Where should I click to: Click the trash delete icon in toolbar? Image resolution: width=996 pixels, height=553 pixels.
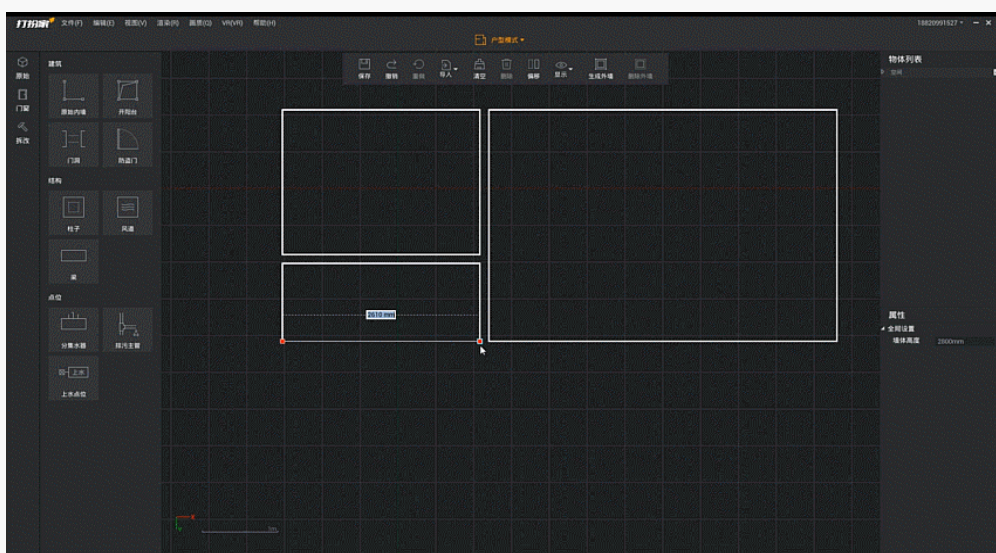pos(506,69)
